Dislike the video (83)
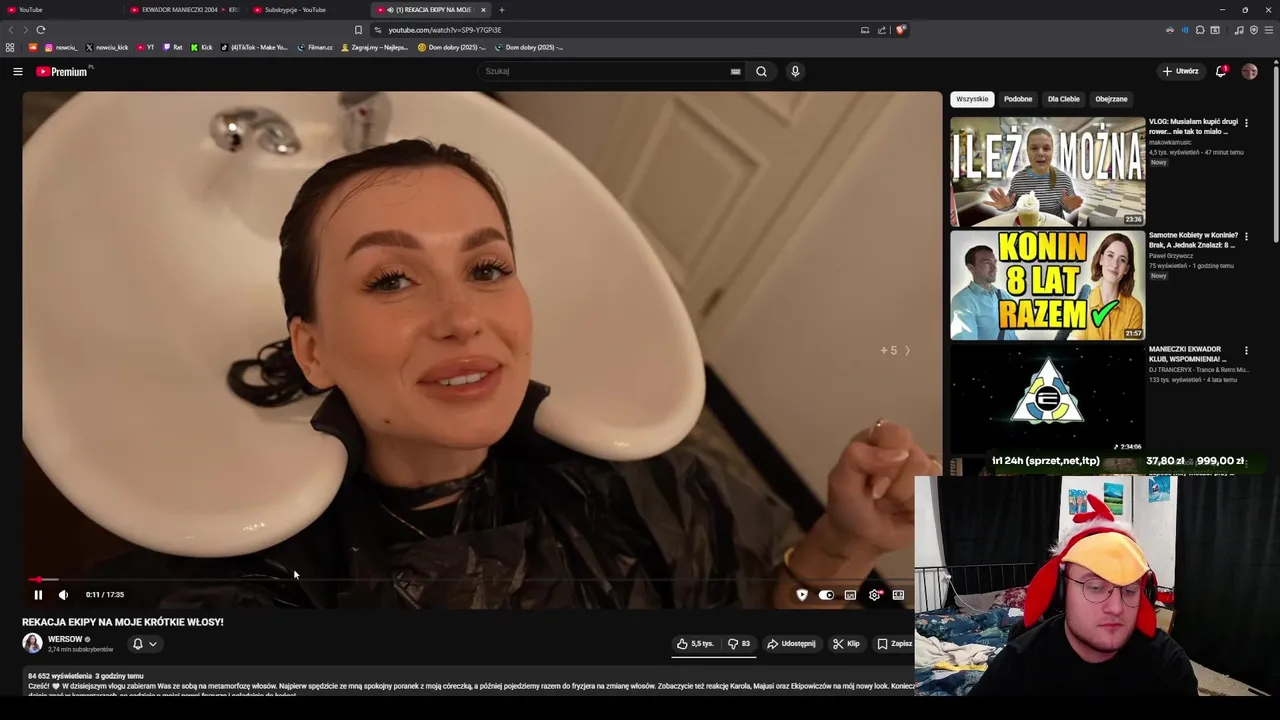This screenshot has width=1280, height=720. 739,644
